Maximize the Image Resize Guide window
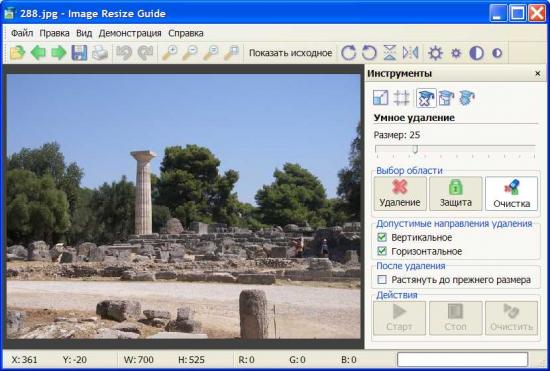This screenshot has height=371, width=550. [517, 13]
